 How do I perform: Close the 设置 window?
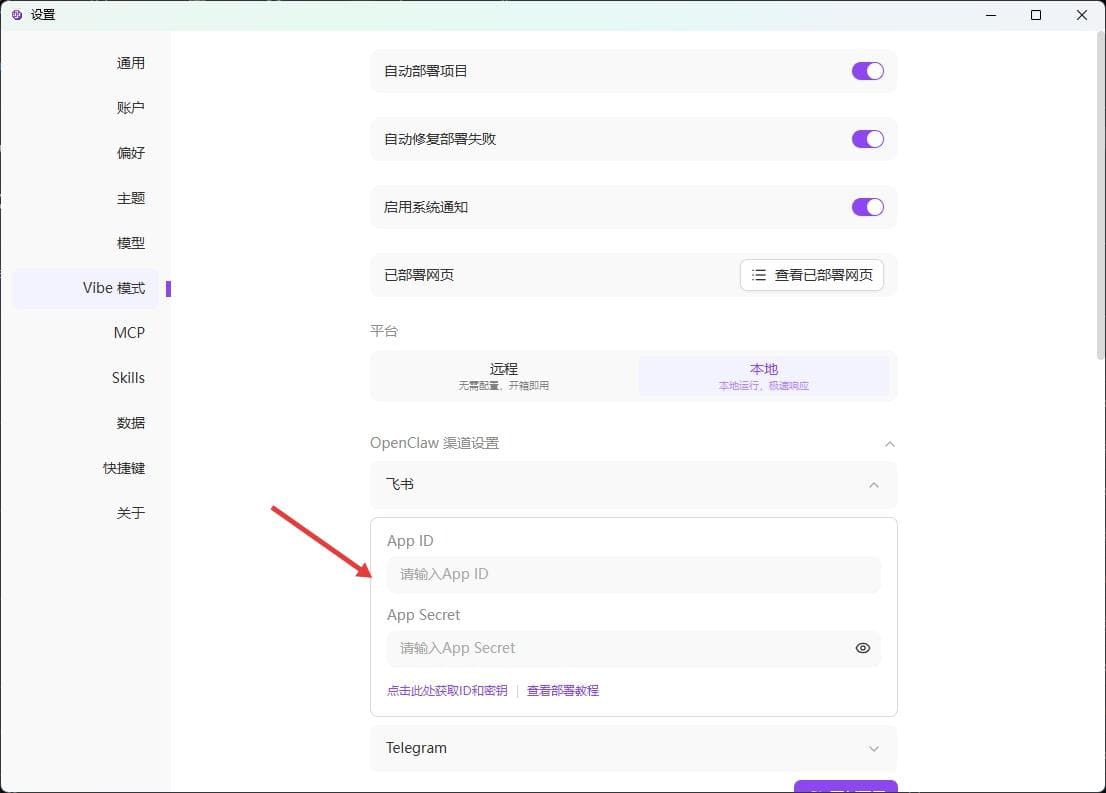1081,15
